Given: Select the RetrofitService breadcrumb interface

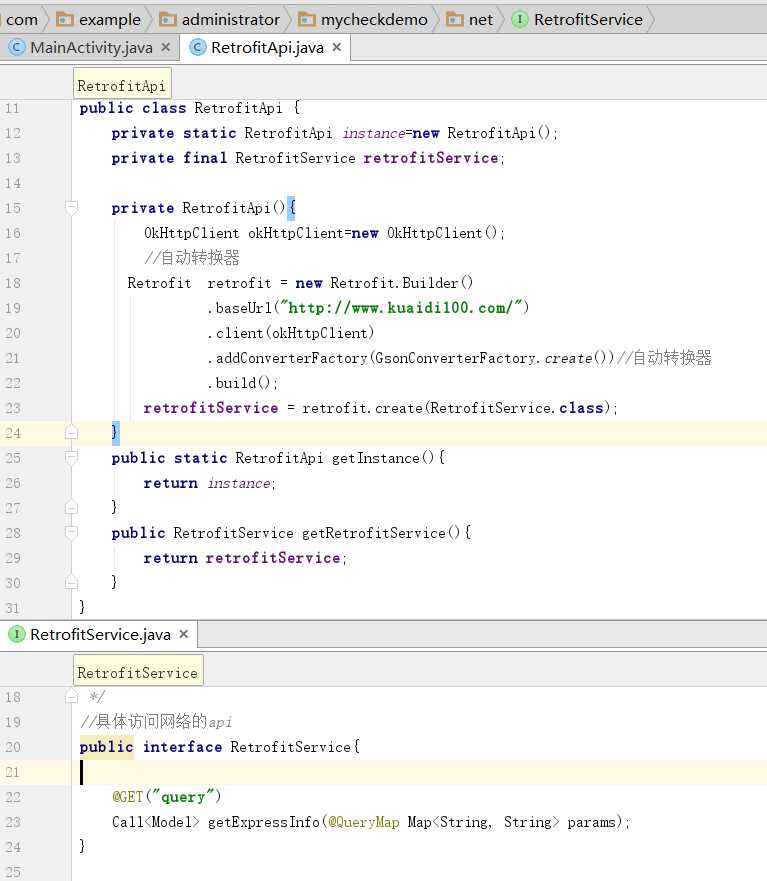Looking at the screenshot, I should click(x=578, y=20).
